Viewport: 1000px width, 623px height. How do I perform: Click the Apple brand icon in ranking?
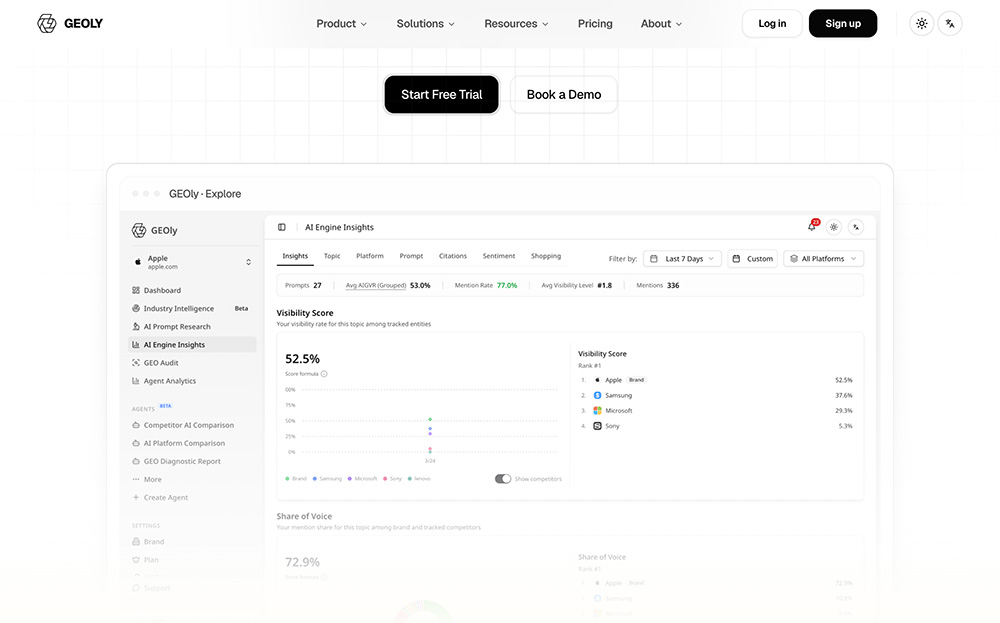point(598,380)
